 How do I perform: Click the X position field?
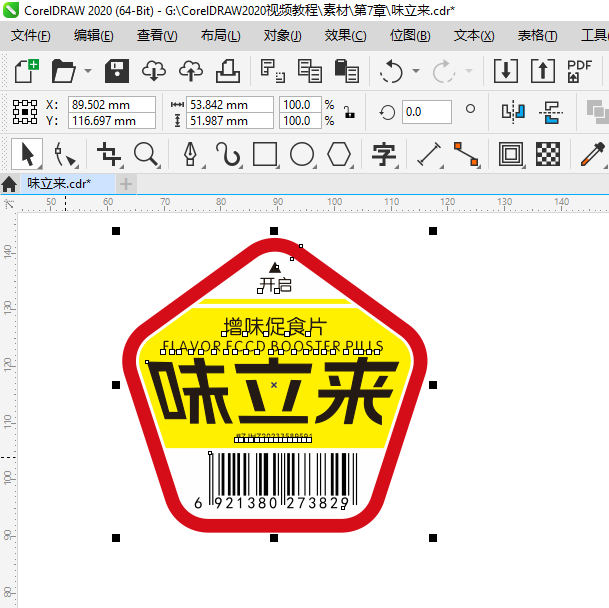pyautogui.click(x=112, y=105)
